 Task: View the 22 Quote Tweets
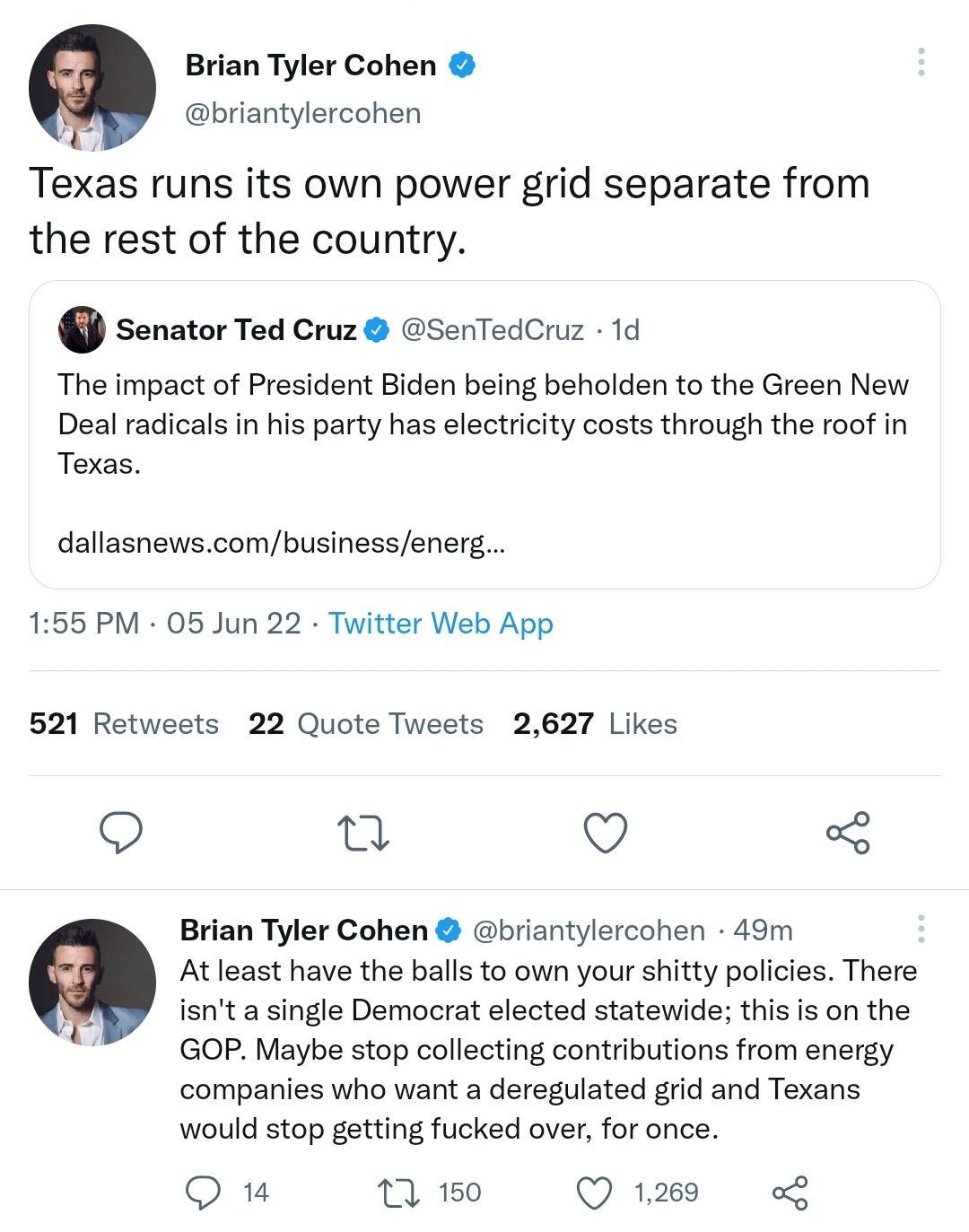point(366,723)
